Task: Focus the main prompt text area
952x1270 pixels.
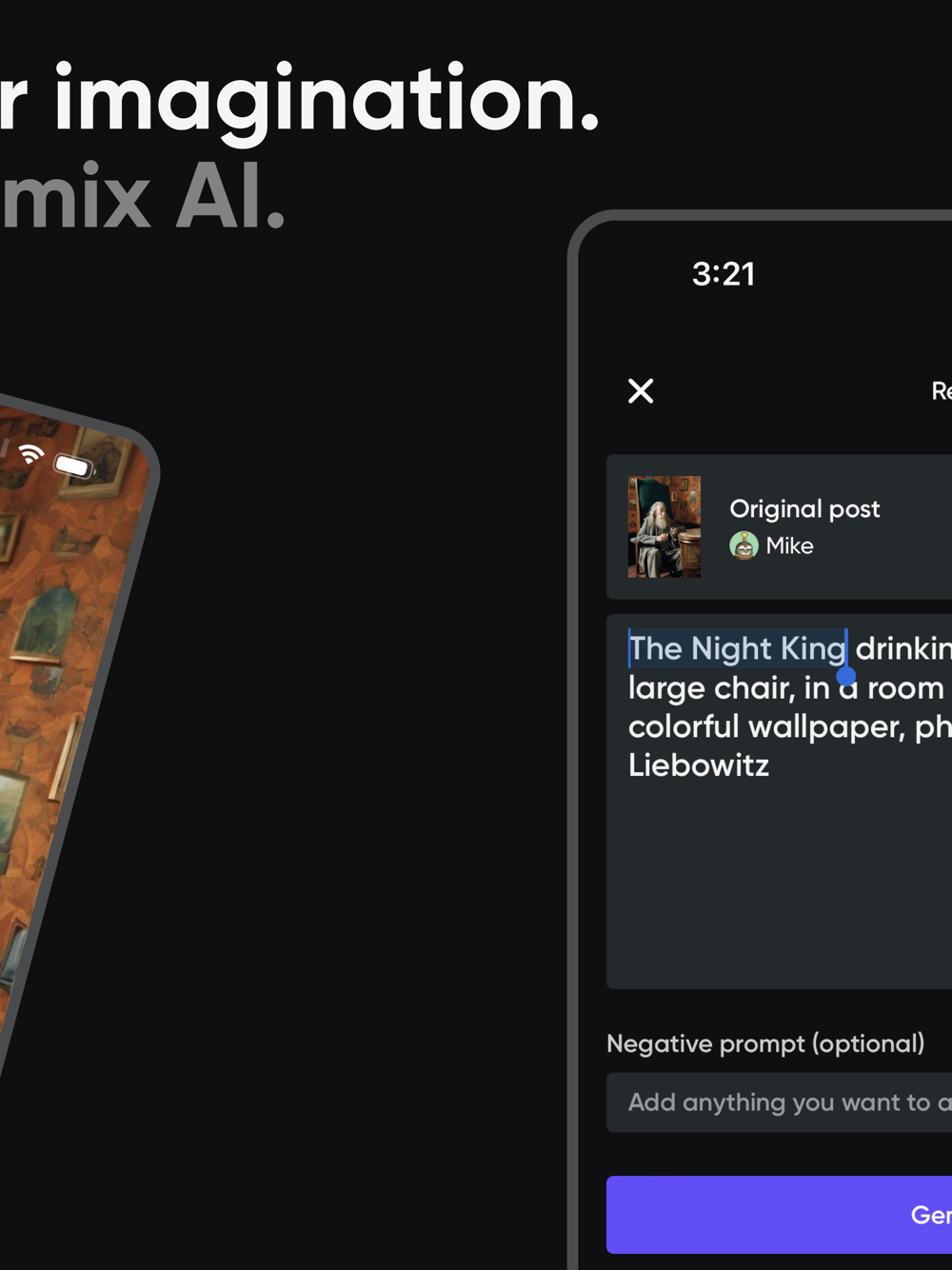Action: tap(779, 802)
